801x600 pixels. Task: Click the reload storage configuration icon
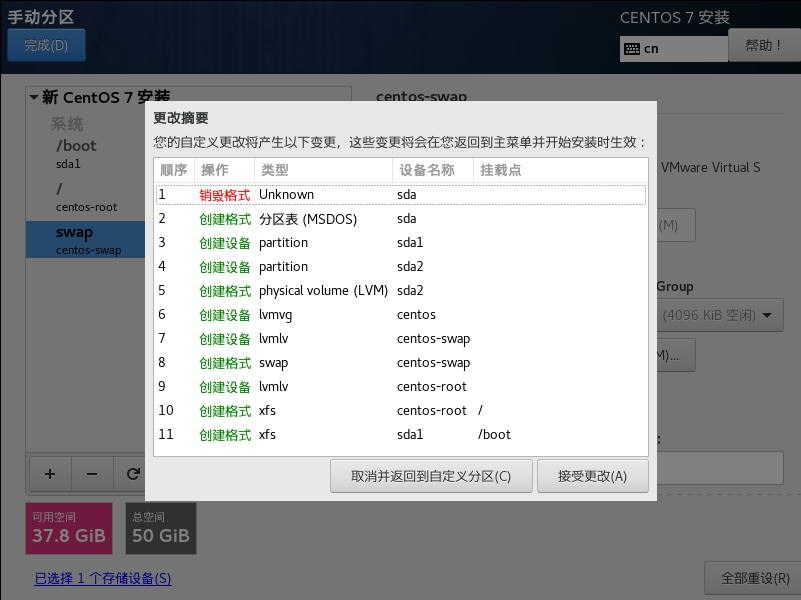coord(133,474)
